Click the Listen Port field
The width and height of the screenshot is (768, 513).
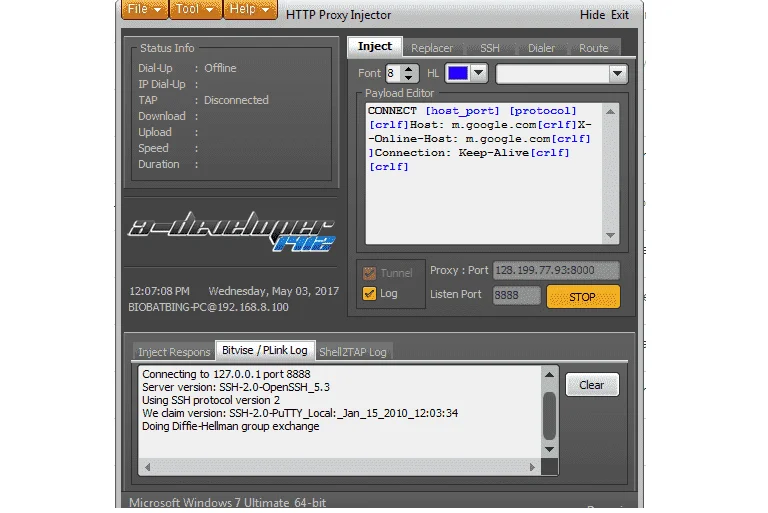[x=516, y=295]
